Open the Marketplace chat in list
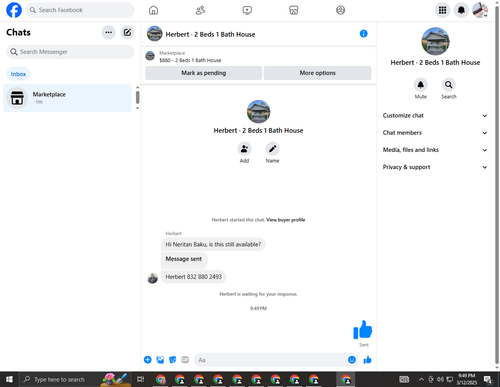 [x=67, y=98]
